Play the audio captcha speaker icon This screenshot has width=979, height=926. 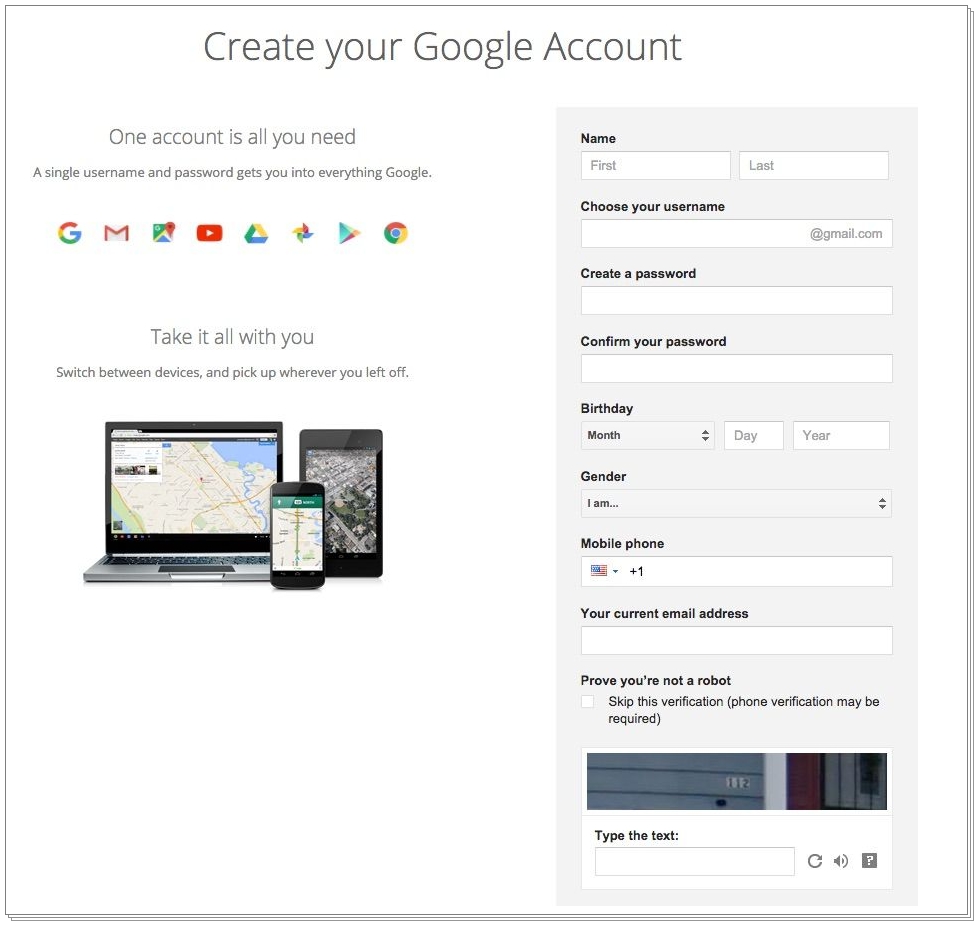coord(841,861)
